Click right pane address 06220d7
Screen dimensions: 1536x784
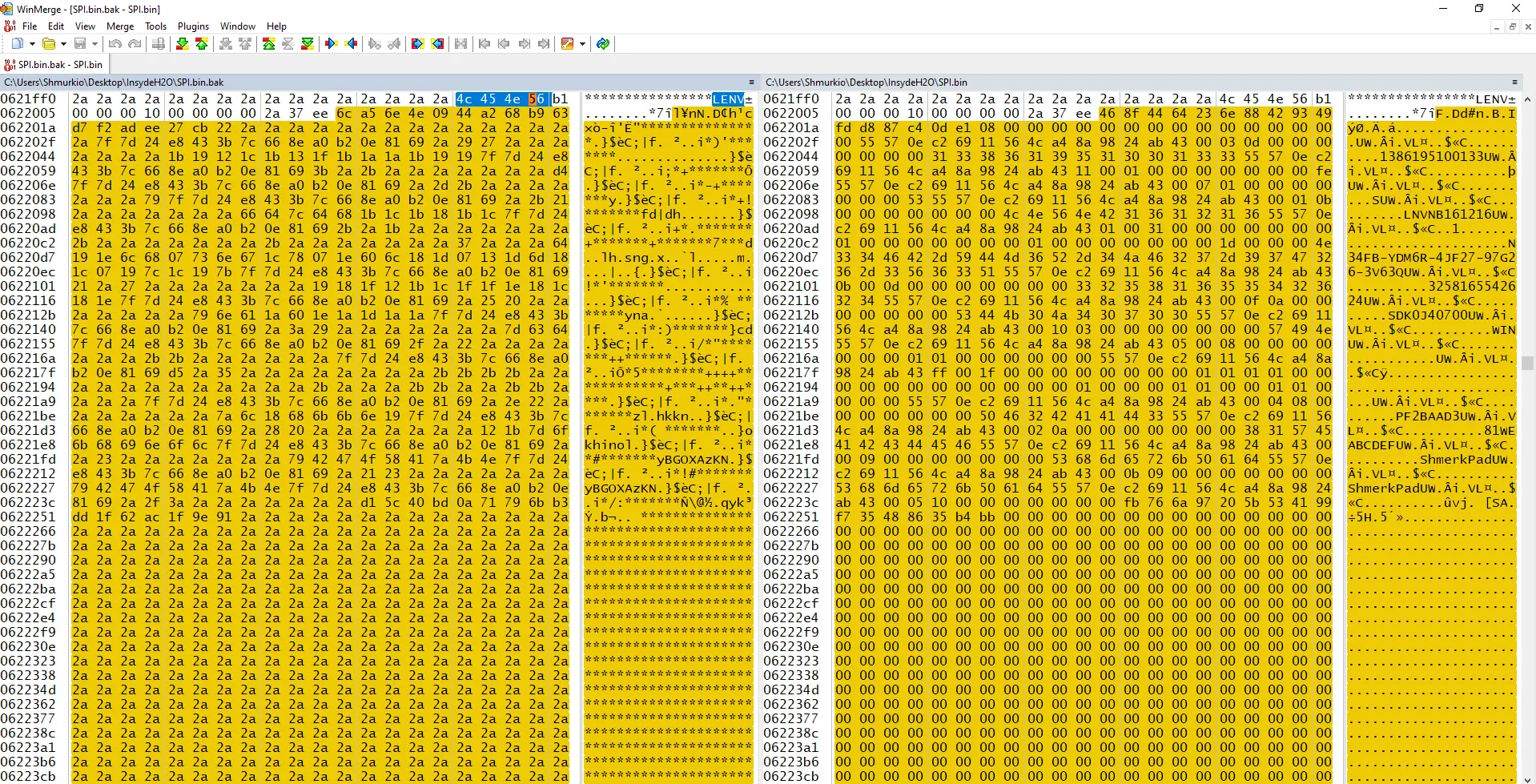790,258
